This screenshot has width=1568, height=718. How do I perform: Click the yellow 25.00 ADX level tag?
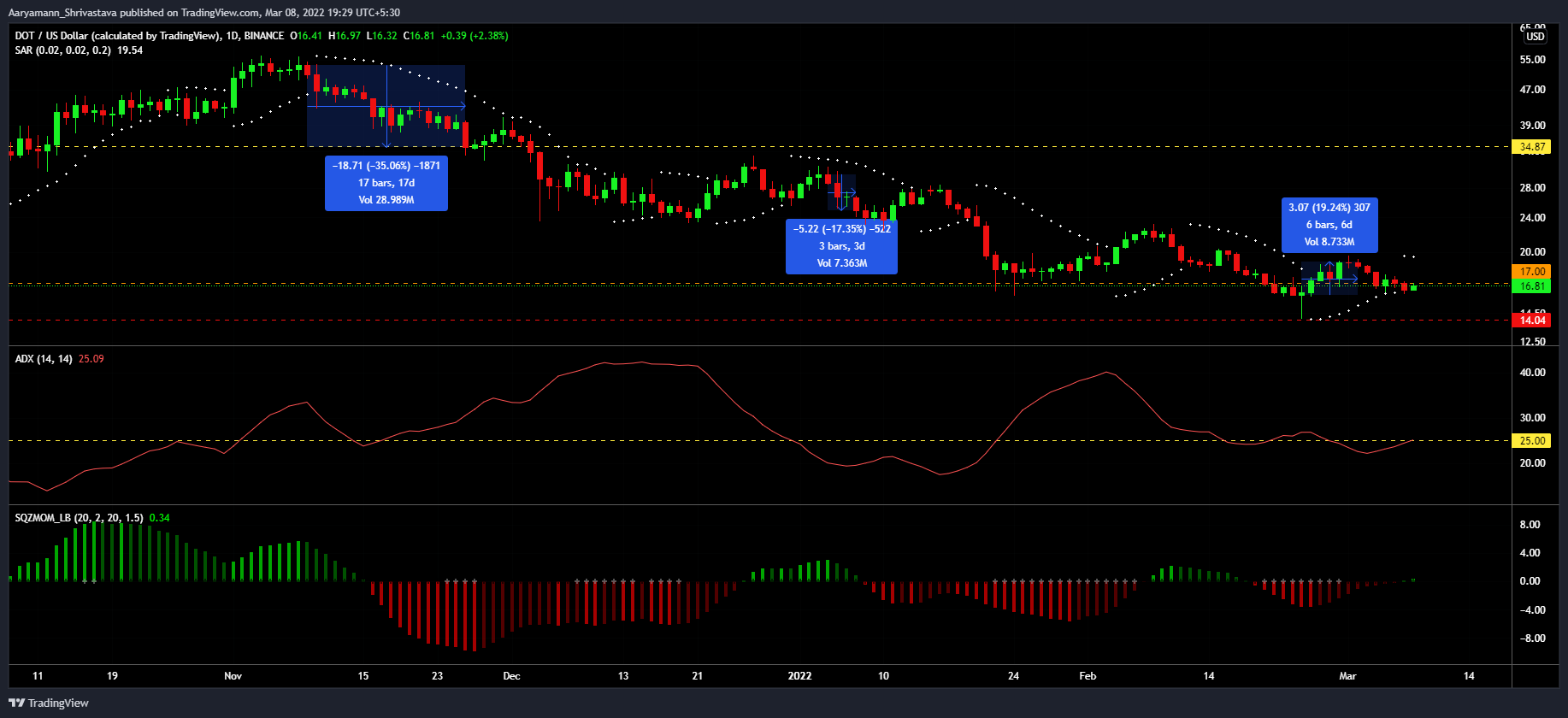coord(1531,441)
